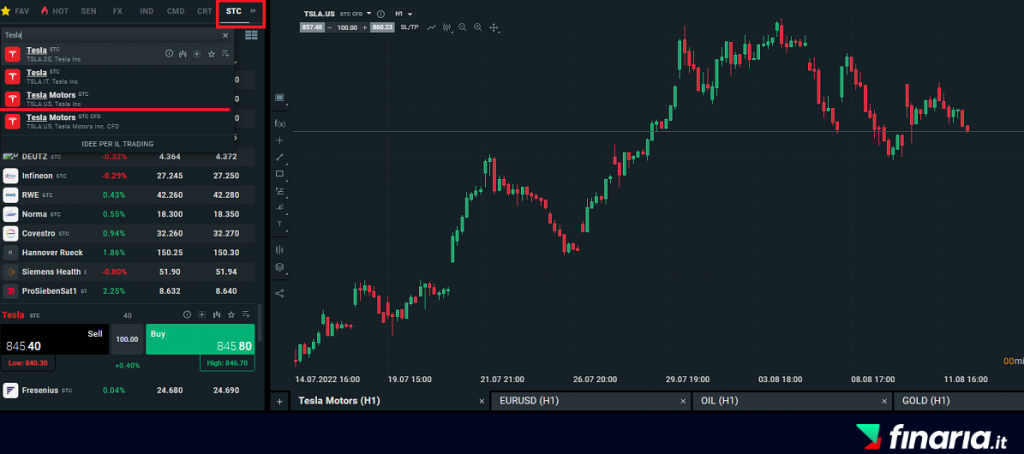Select the Hannover Rueck row
The image size is (1024, 454).
point(128,252)
